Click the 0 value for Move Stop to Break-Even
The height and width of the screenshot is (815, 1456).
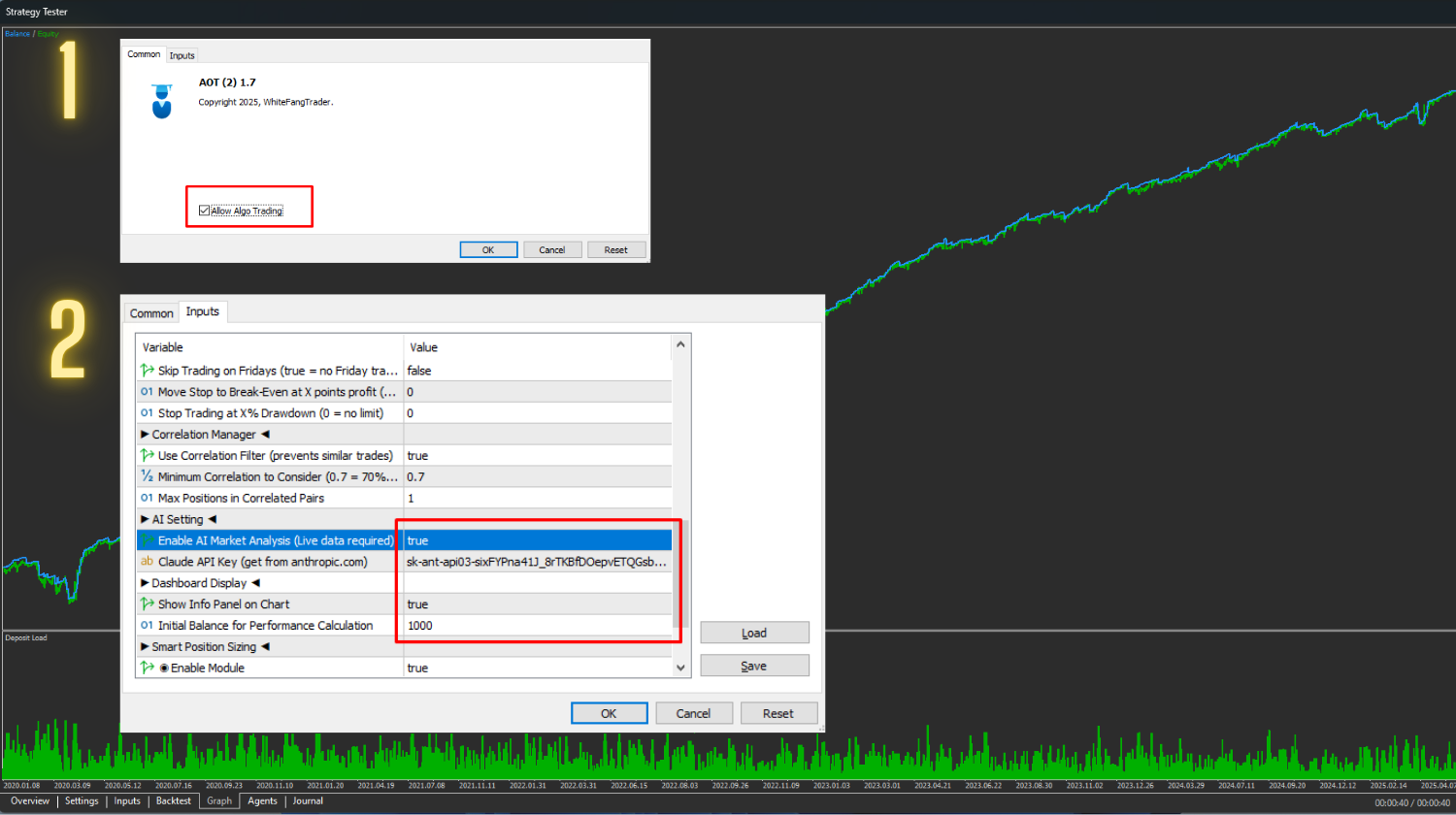point(538,392)
